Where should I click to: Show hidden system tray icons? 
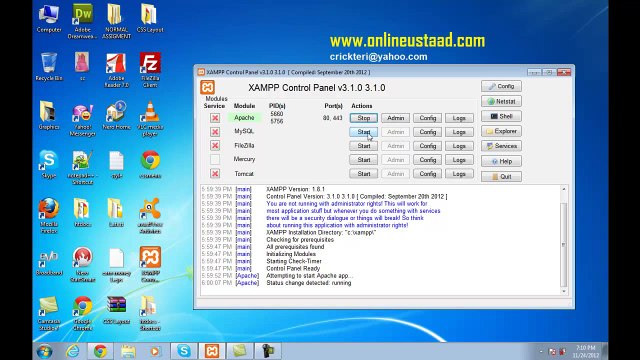point(541,351)
